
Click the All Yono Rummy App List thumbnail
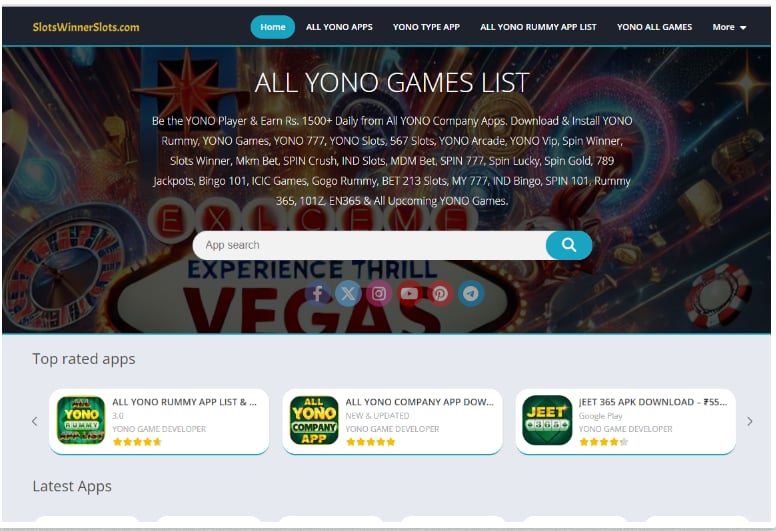(x=81, y=420)
